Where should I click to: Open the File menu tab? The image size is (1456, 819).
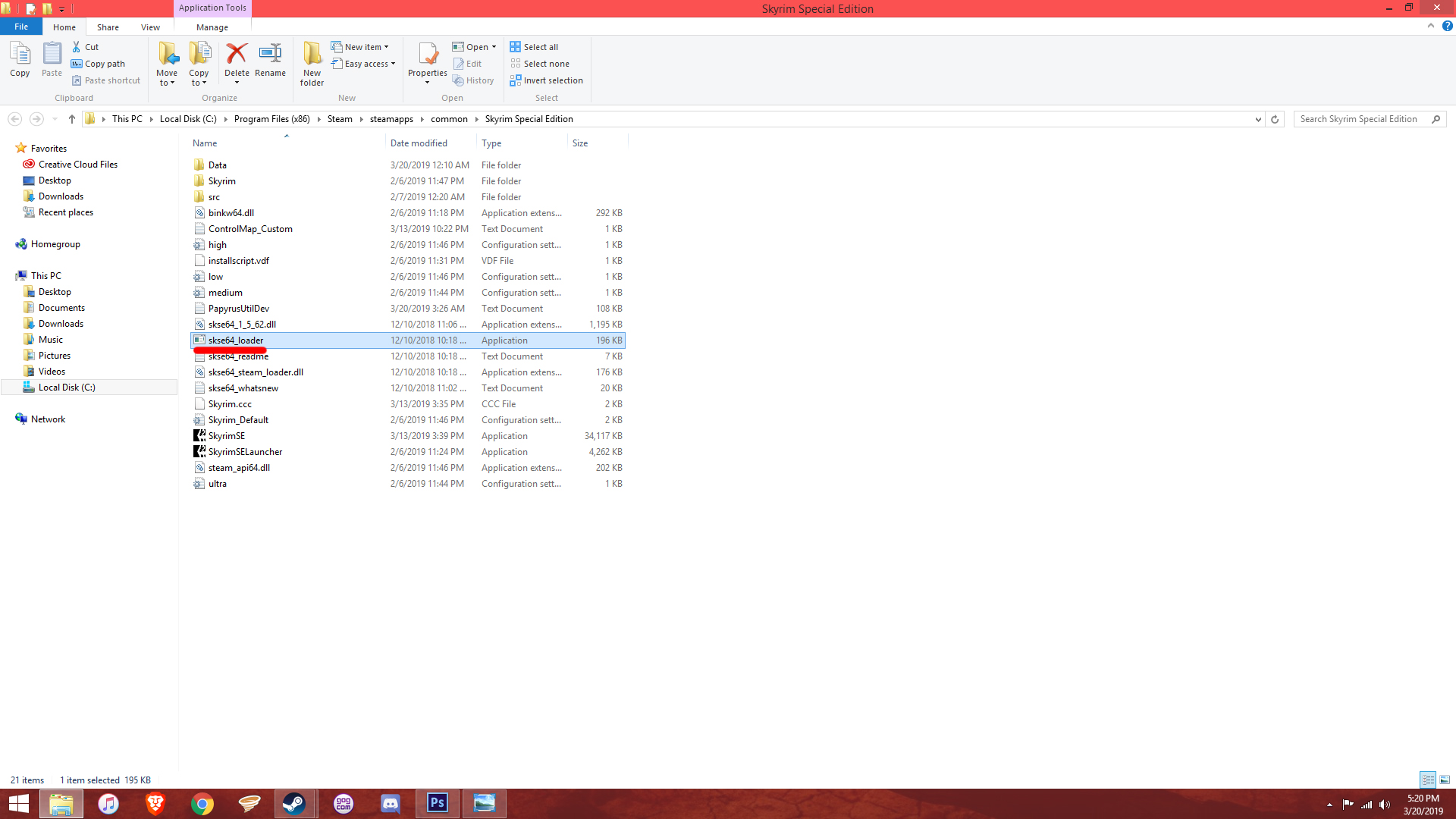point(21,27)
